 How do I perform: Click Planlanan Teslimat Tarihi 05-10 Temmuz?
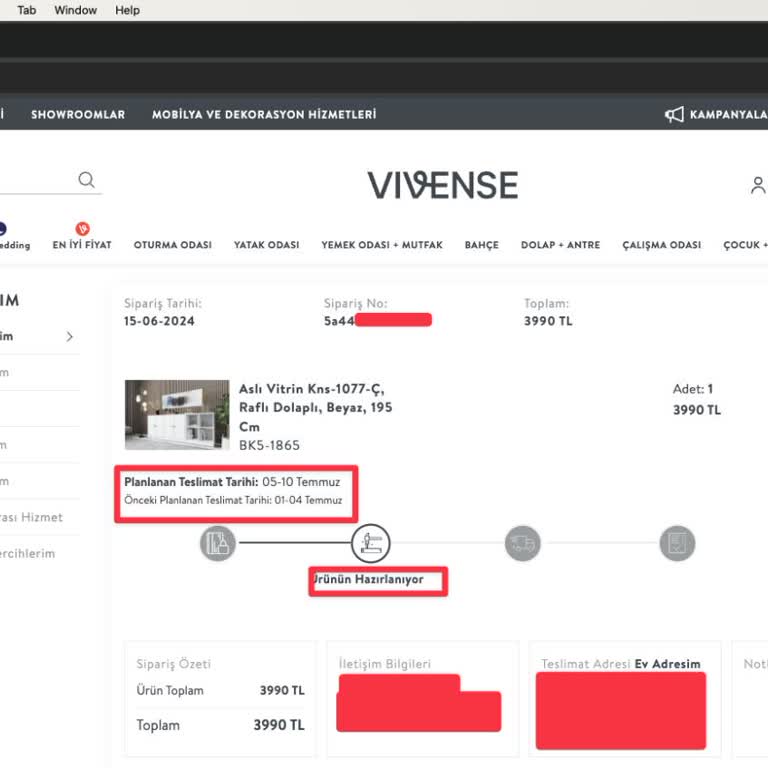pyautogui.click(x=232, y=482)
